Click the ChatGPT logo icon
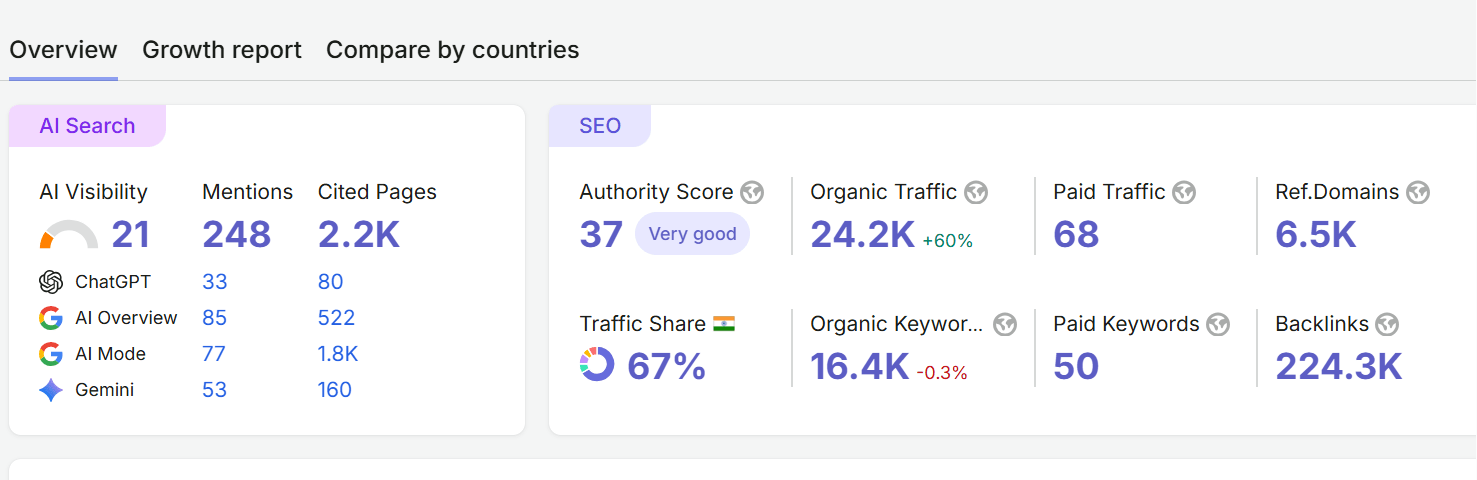This screenshot has height=480, width=1477. [x=51, y=282]
